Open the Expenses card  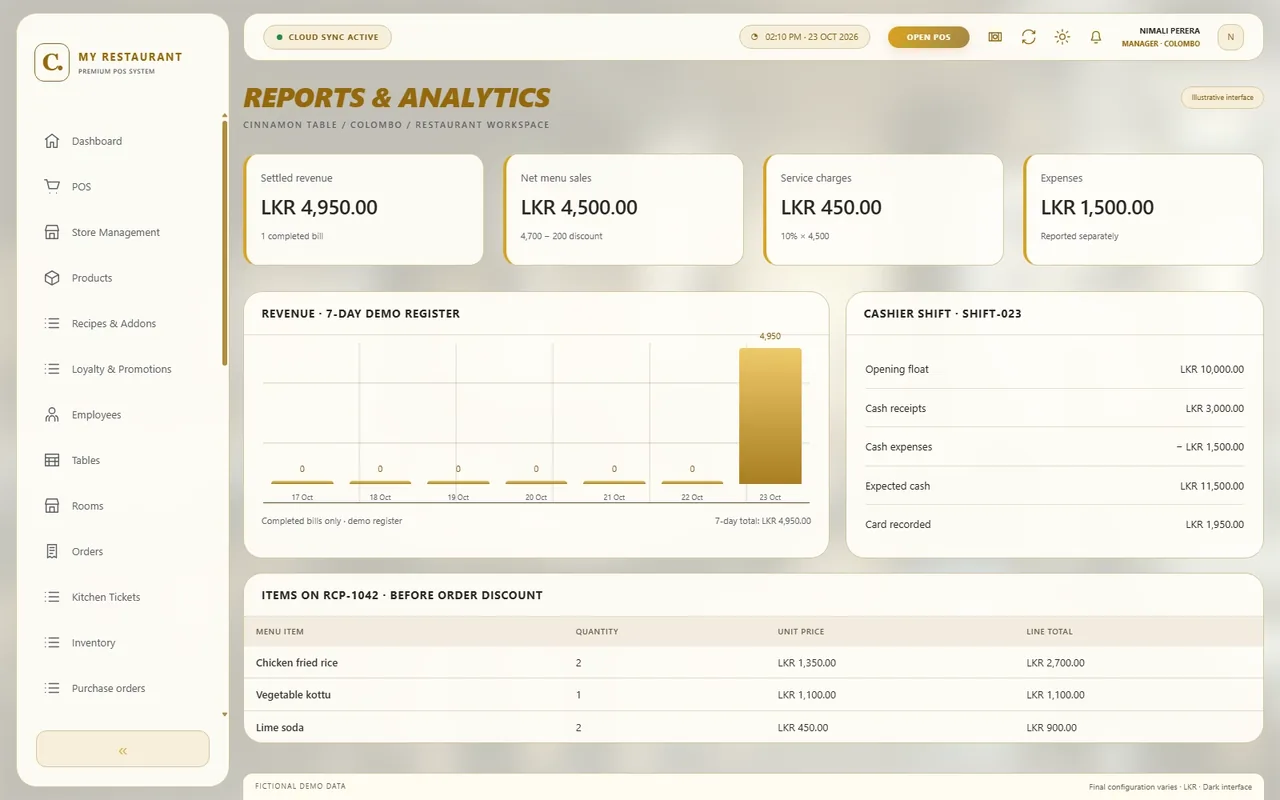[x=1143, y=209]
